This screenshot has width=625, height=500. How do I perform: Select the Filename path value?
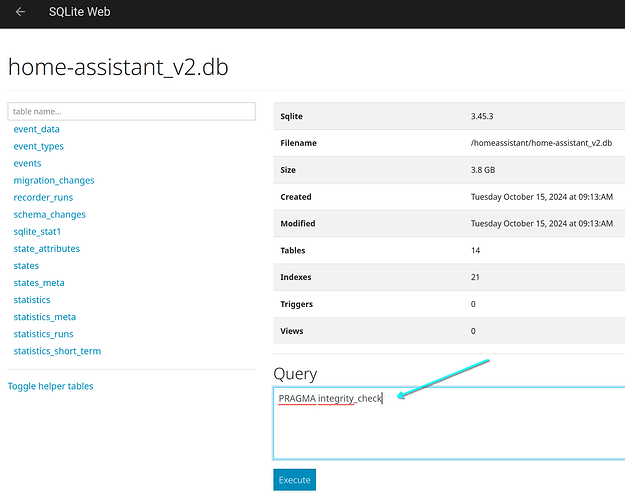pos(541,143)
